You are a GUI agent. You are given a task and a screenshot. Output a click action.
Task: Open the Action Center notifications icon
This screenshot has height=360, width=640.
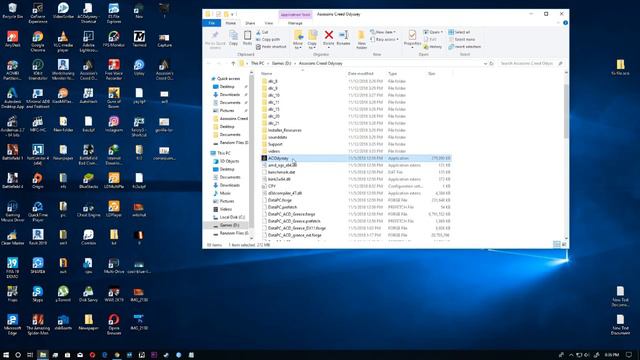pyautogui.click(x=629, y=355)
